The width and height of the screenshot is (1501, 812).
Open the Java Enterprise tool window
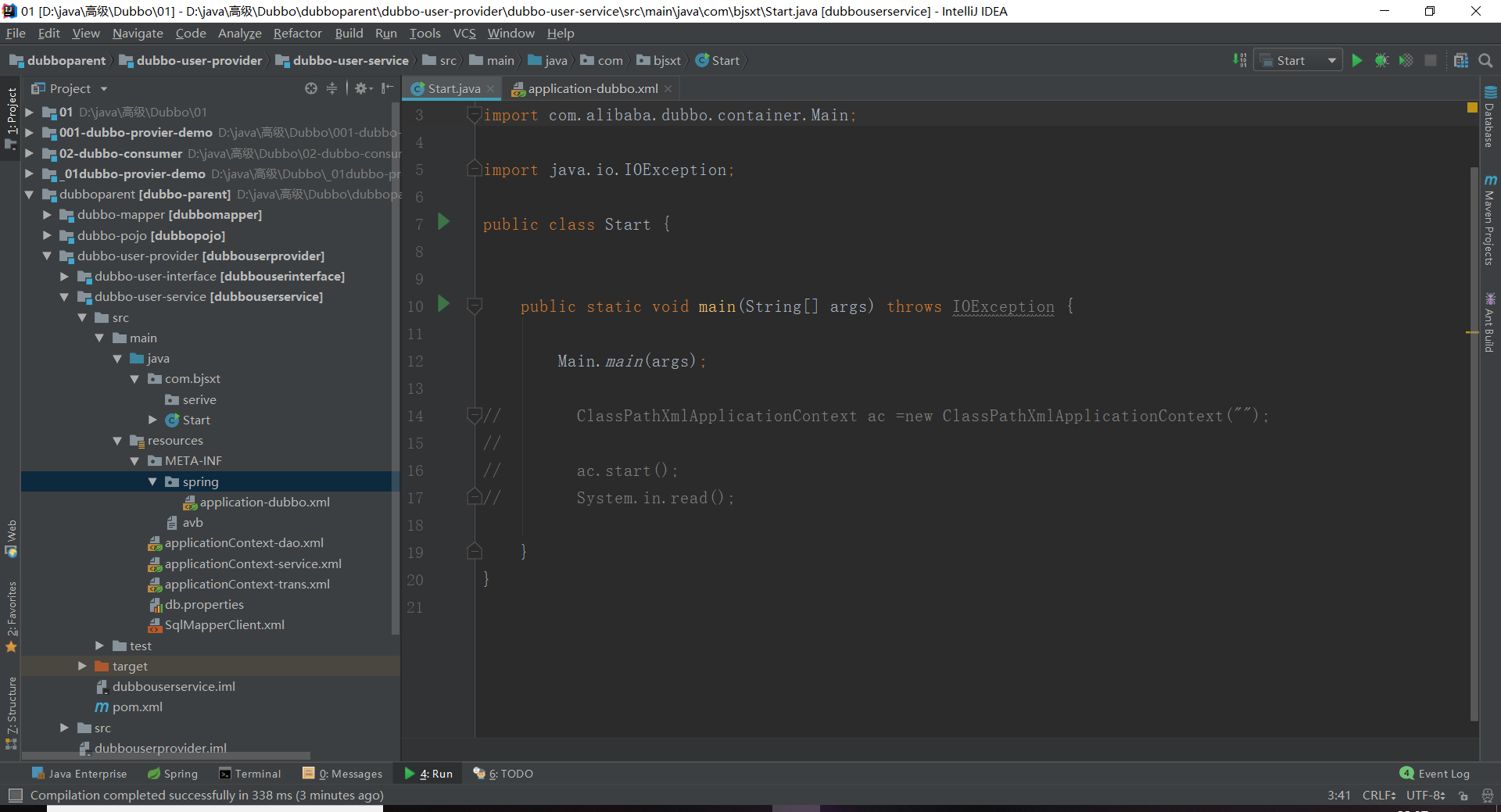pyautogui.click(x=79, y=774)
